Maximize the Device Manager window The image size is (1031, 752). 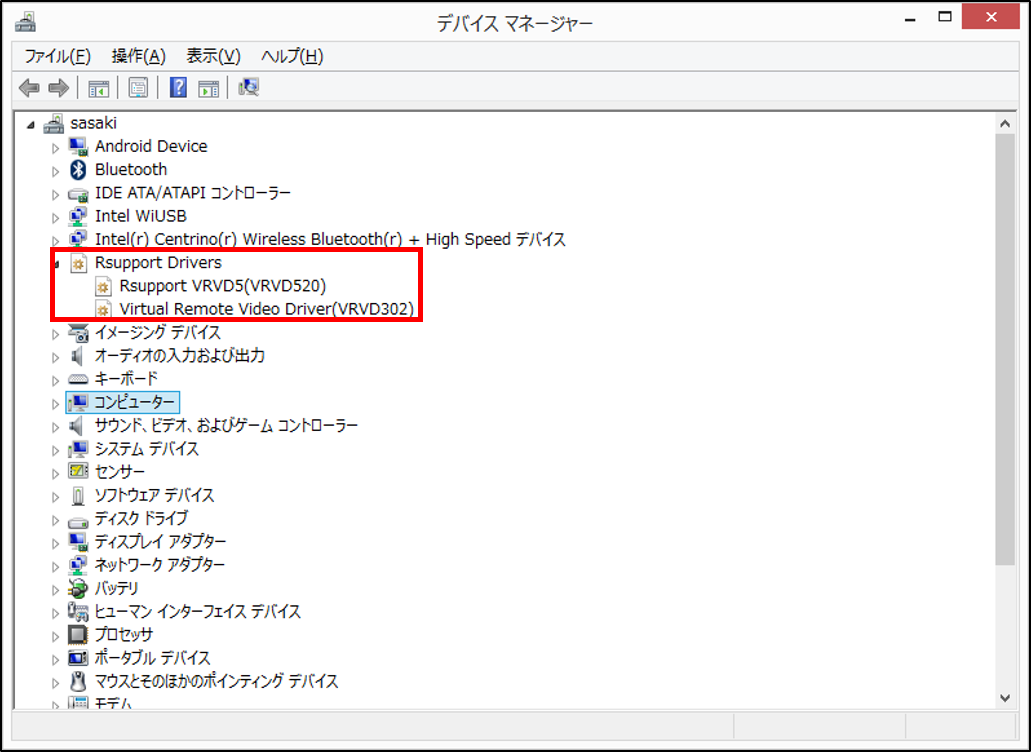945,18
